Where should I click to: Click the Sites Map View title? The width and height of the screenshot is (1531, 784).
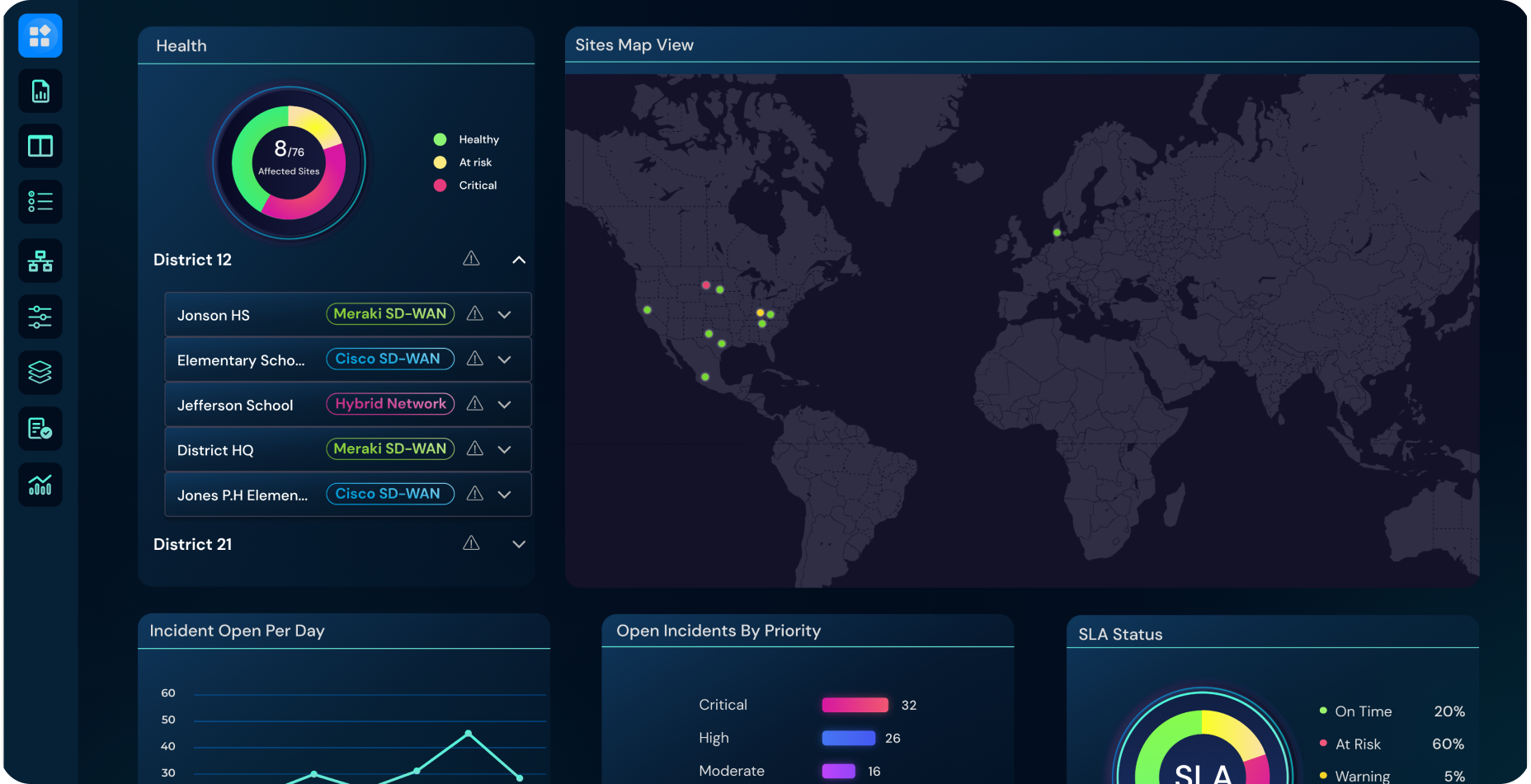[634, 45]
